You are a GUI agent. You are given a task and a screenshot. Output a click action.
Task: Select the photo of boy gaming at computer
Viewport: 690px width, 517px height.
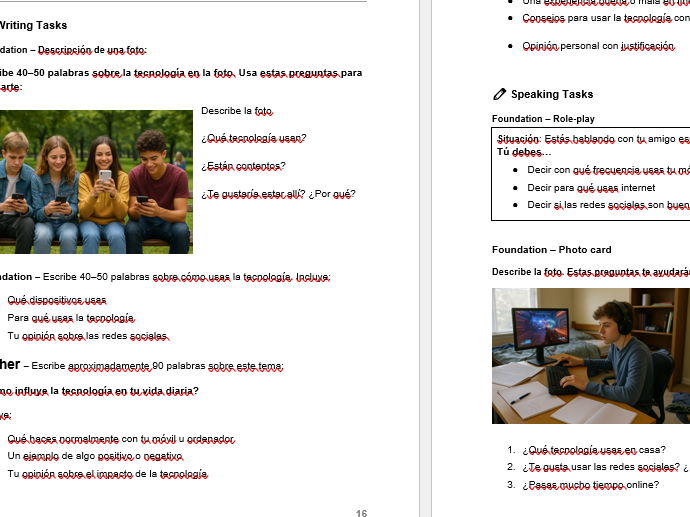[591, 356]
